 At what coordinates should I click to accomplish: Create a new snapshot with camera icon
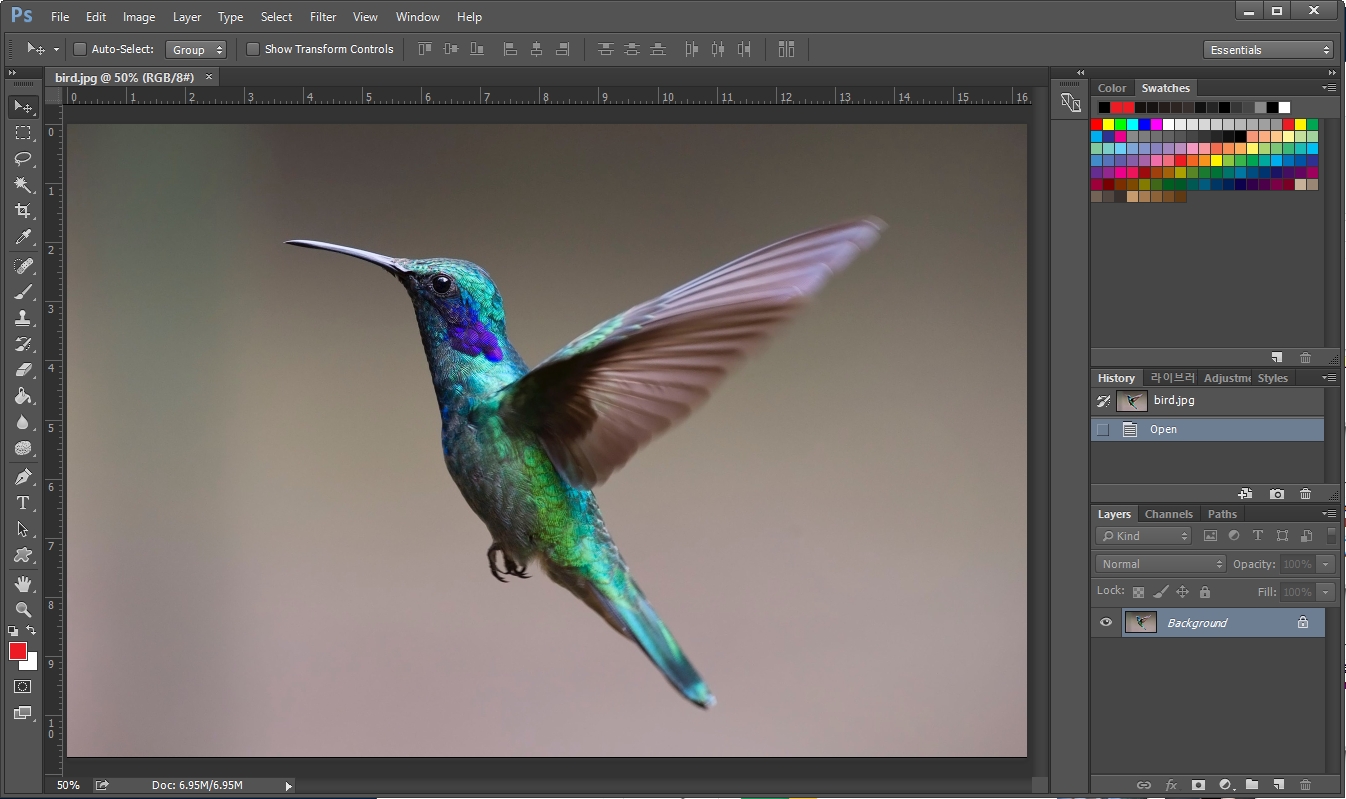click(x=1277, y=494)
